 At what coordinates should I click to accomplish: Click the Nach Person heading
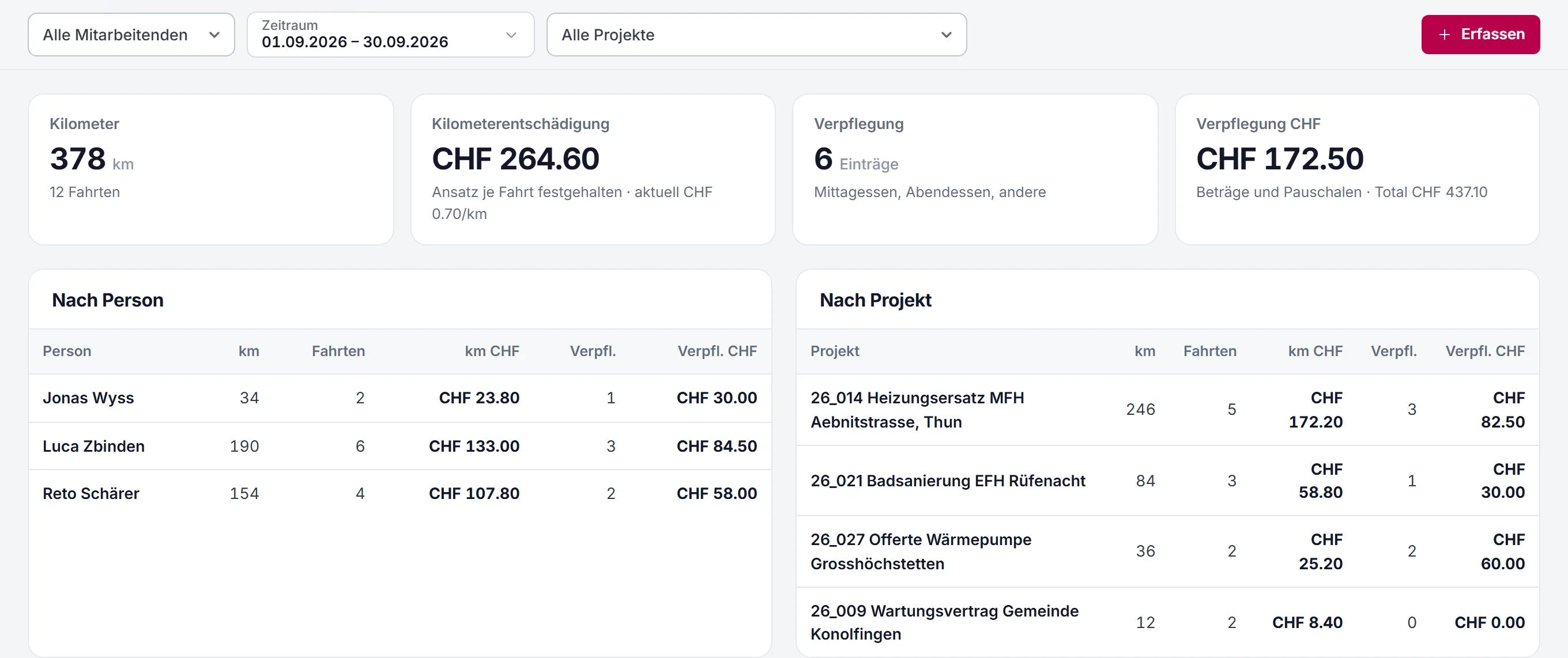[x=108, y=300]
